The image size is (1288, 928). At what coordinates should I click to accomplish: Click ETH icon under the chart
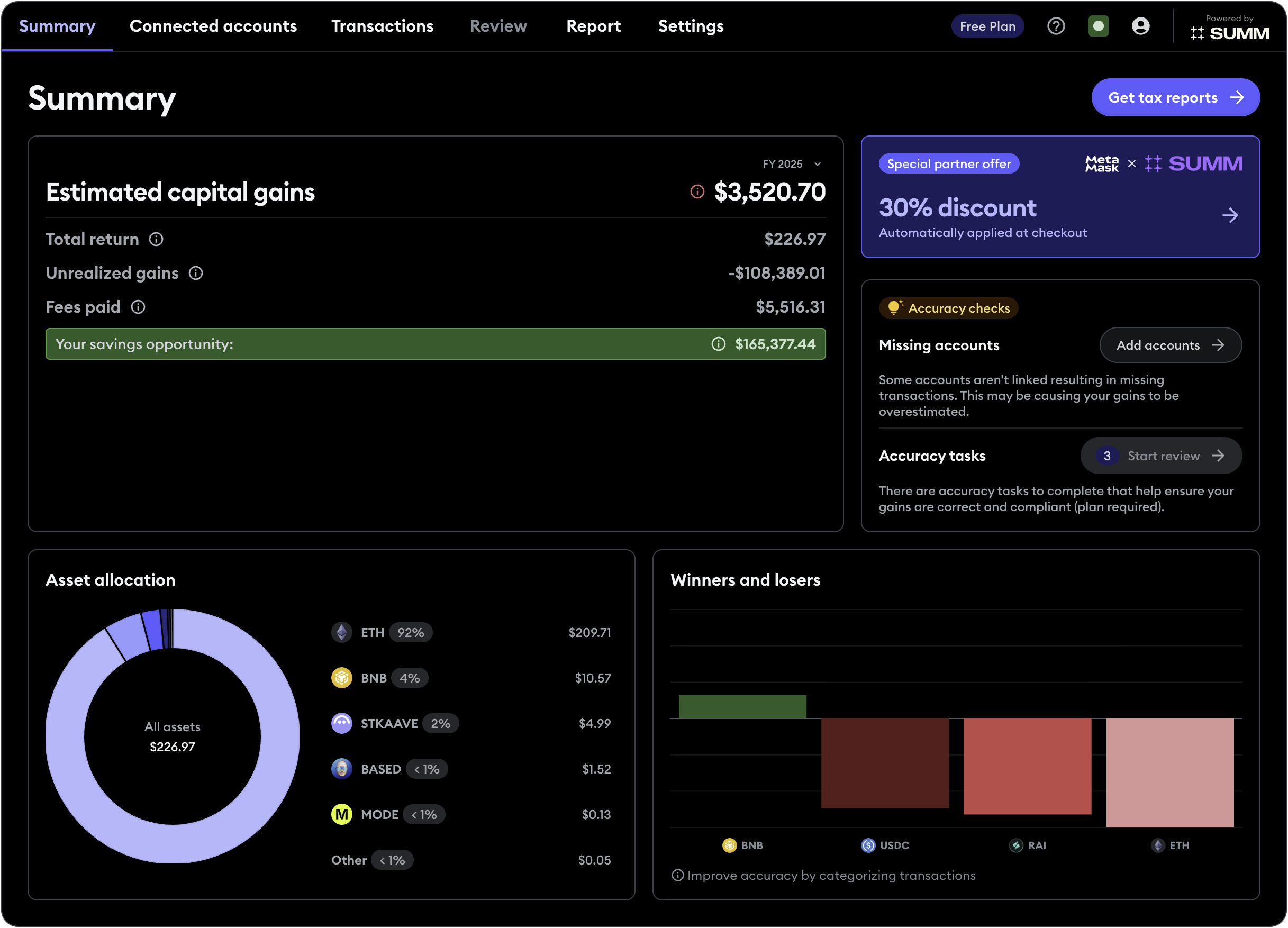click(1158, 845)
